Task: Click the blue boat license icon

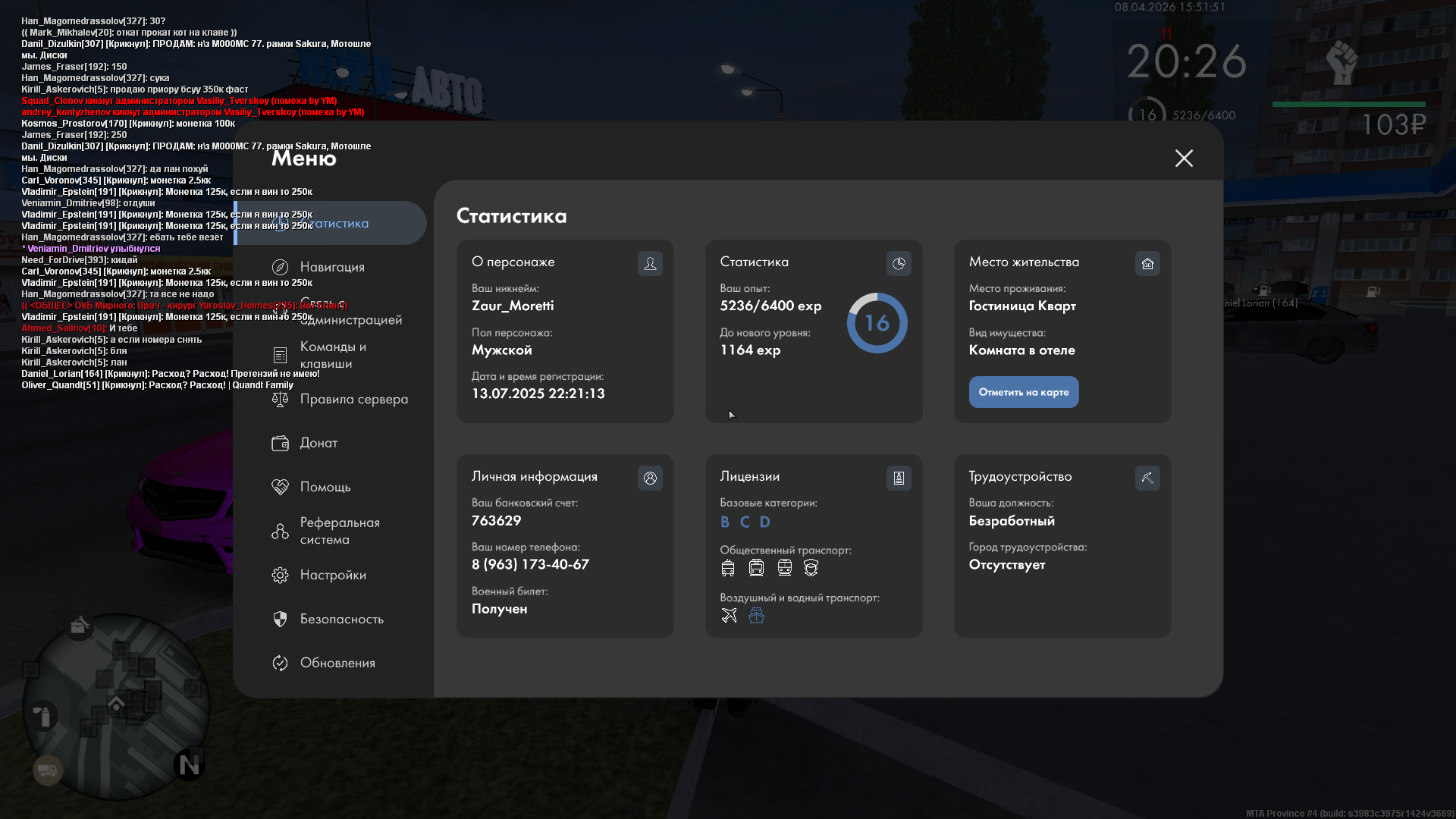Action: (x=756, y=615)
